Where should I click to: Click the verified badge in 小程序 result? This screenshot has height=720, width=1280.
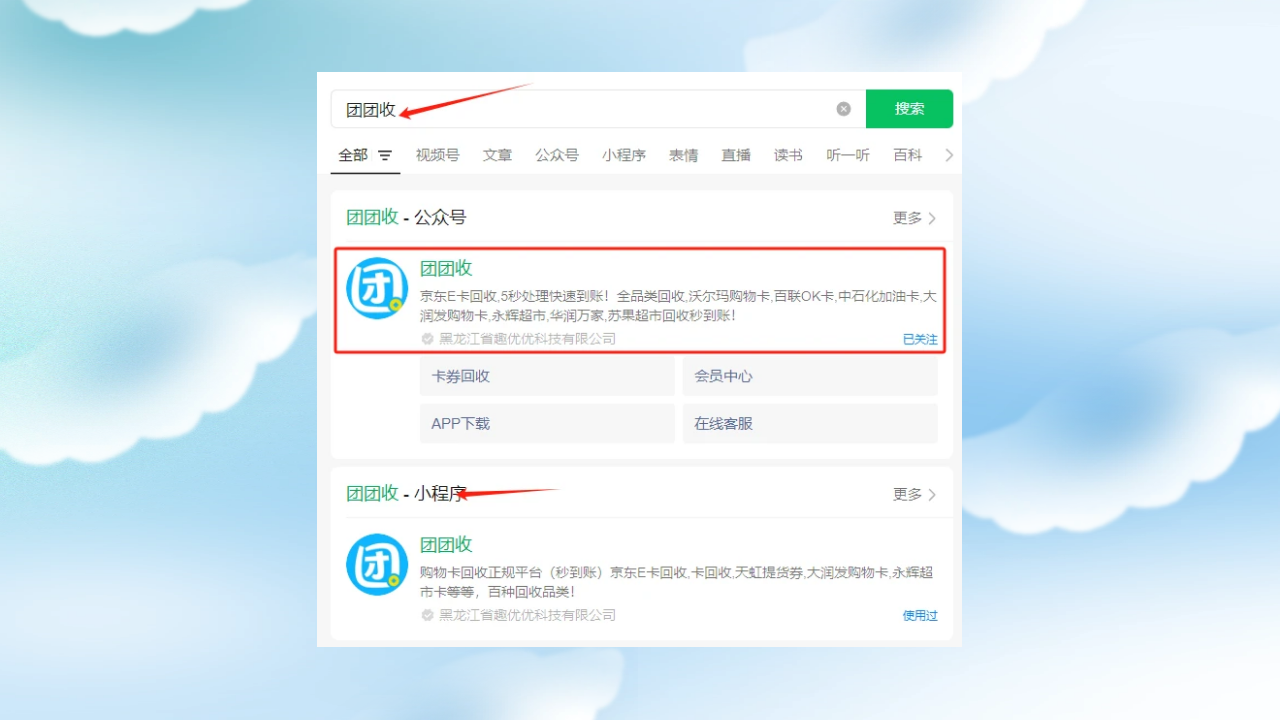coord(427,615)
